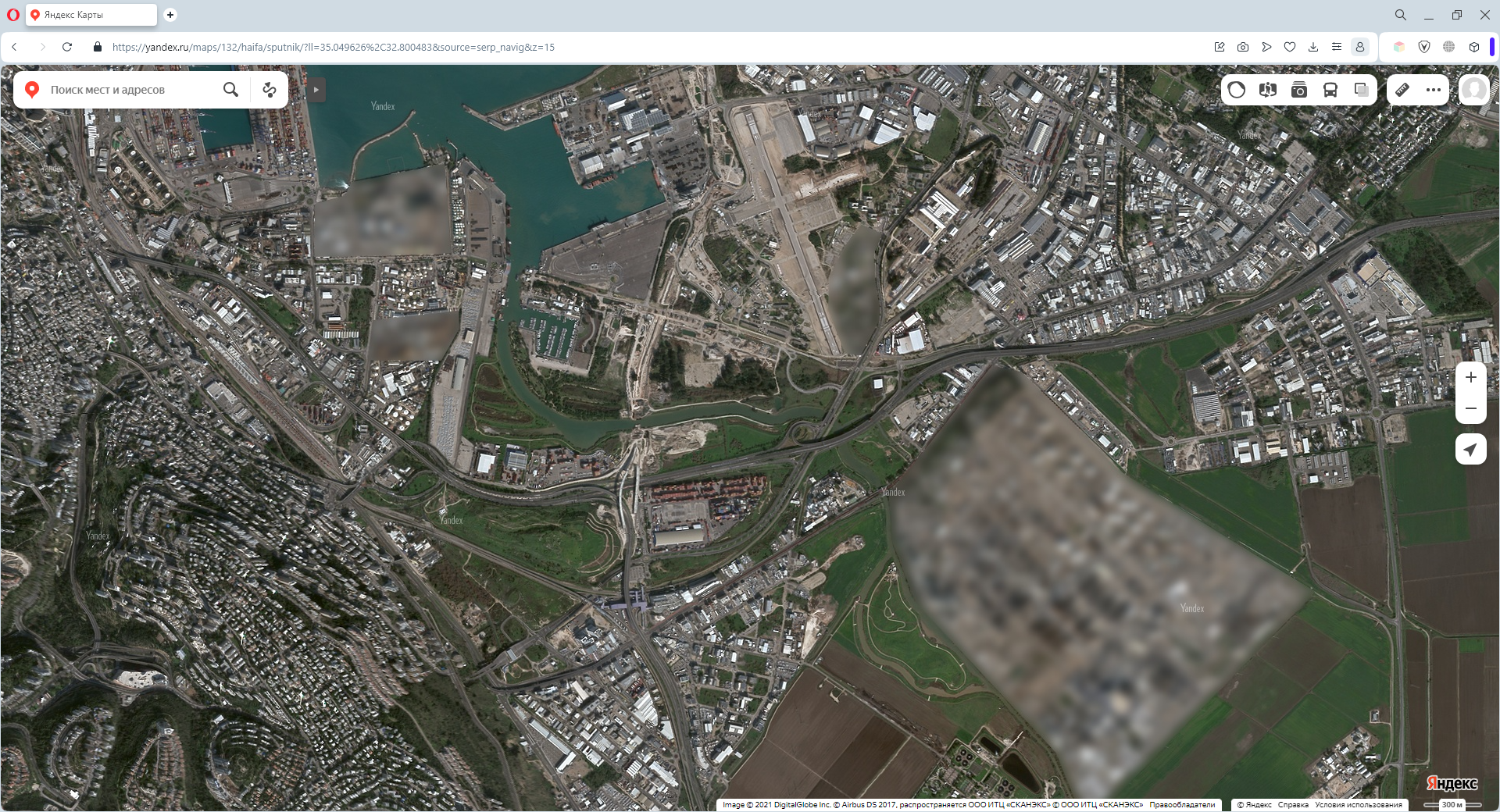Locate my position with arrow button
1500x812 pixels.
click(x=1471, y=449)
